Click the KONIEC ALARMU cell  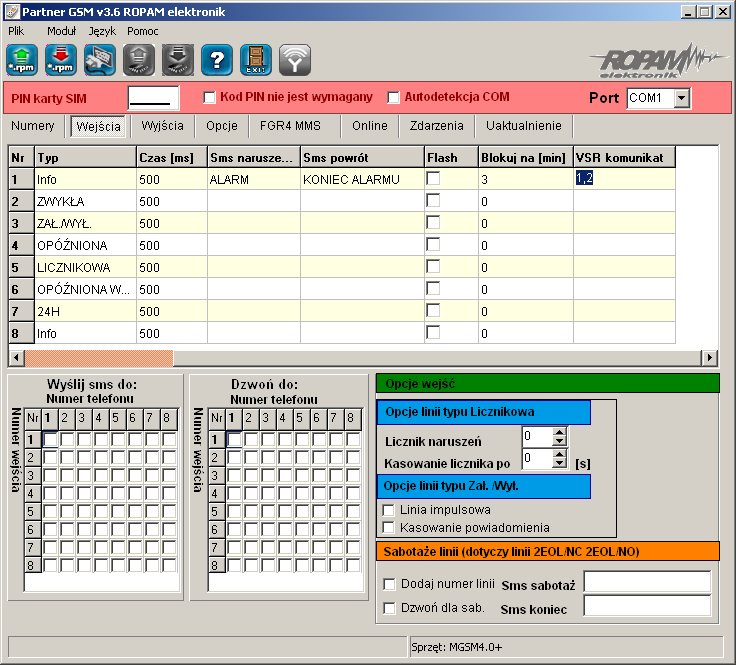[x=362, y=179]
